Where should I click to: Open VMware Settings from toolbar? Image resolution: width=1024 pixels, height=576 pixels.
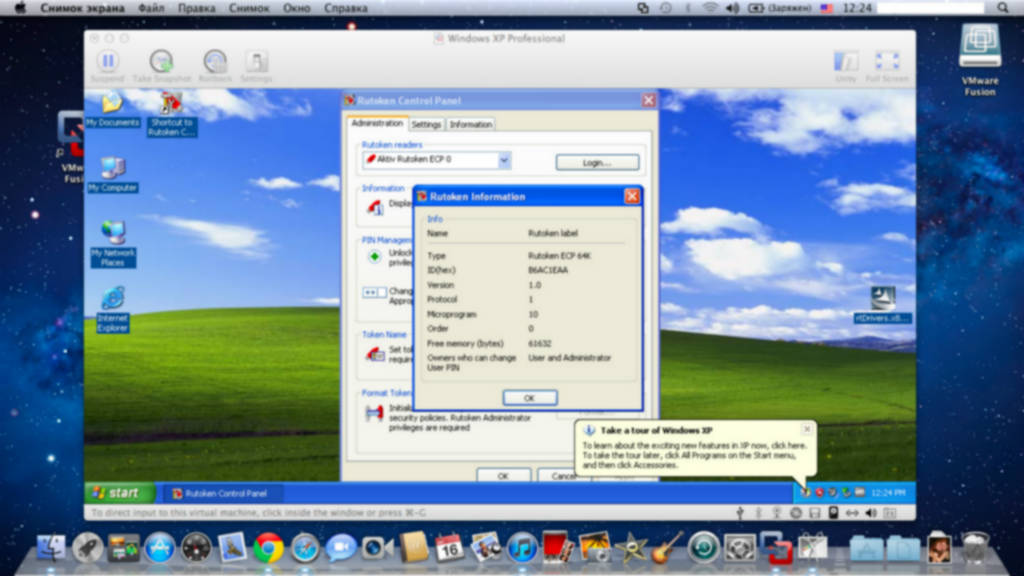pyautogui.click(x=256, y=62)
